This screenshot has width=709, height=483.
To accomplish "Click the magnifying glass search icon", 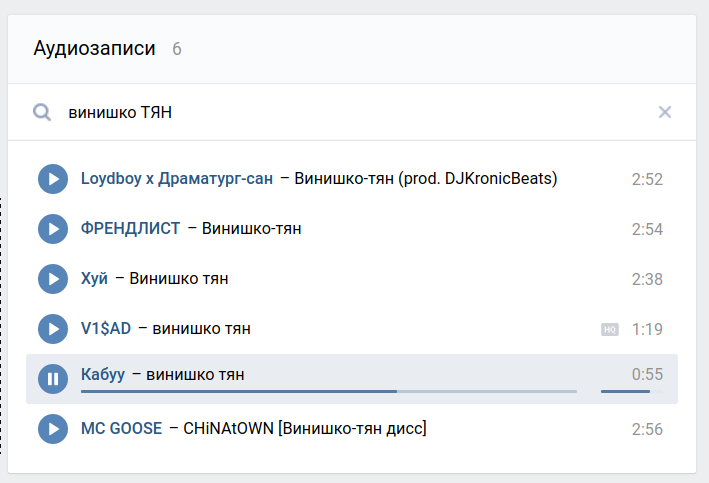I will [x=42, y=112].
